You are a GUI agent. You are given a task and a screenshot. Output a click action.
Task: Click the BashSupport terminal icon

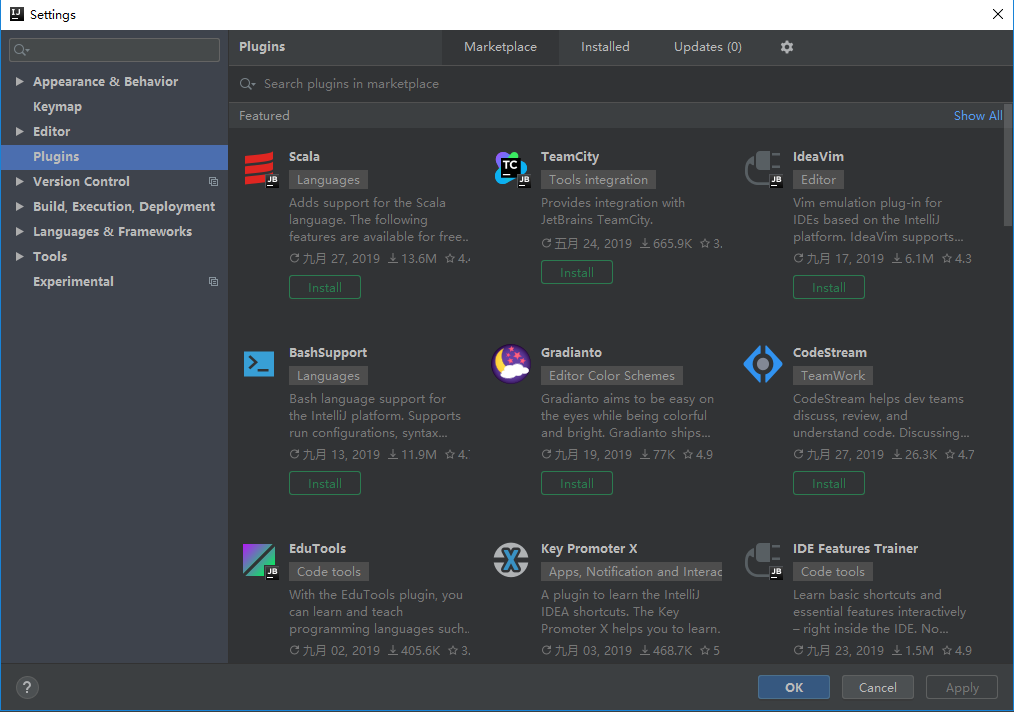259,364
